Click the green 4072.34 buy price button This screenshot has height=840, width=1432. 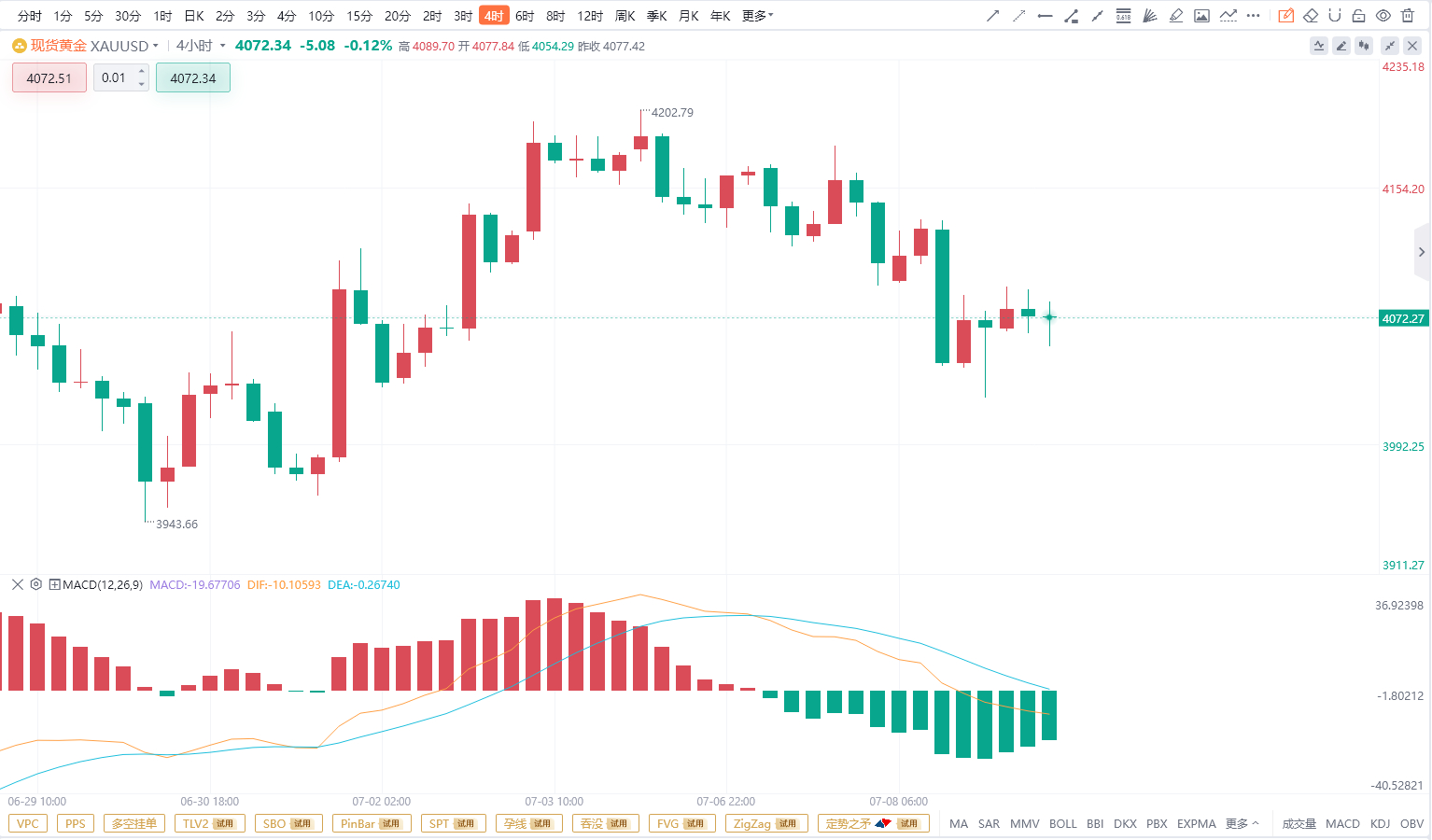(x=193, y=78)
